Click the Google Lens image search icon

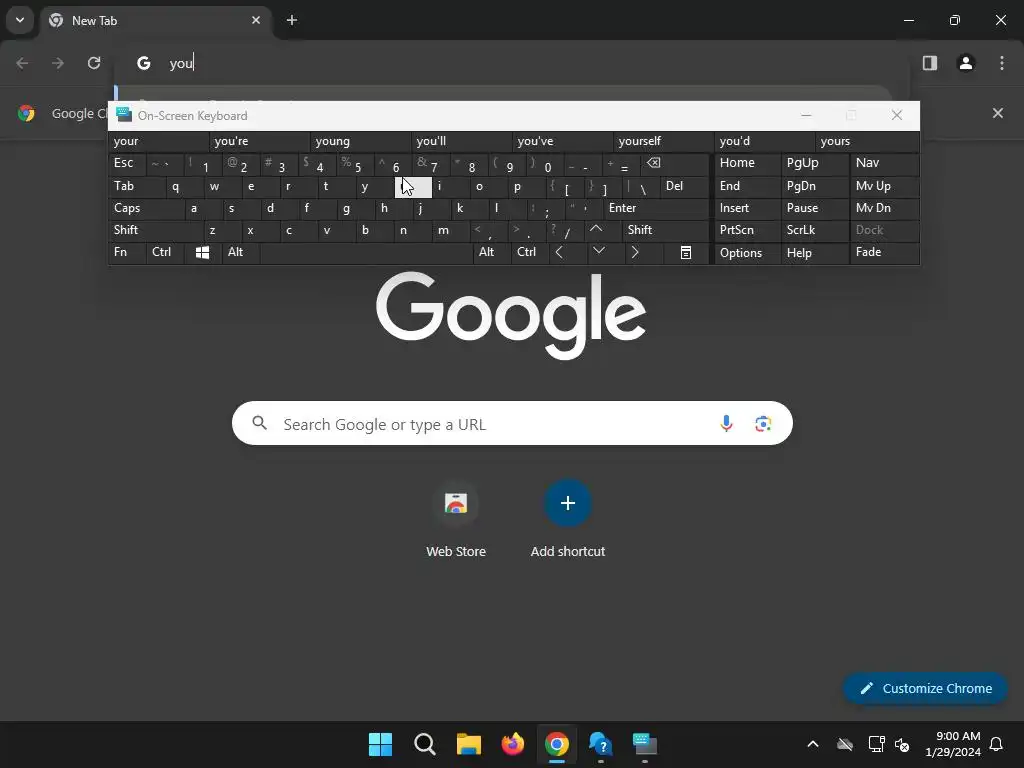[763, 424]
